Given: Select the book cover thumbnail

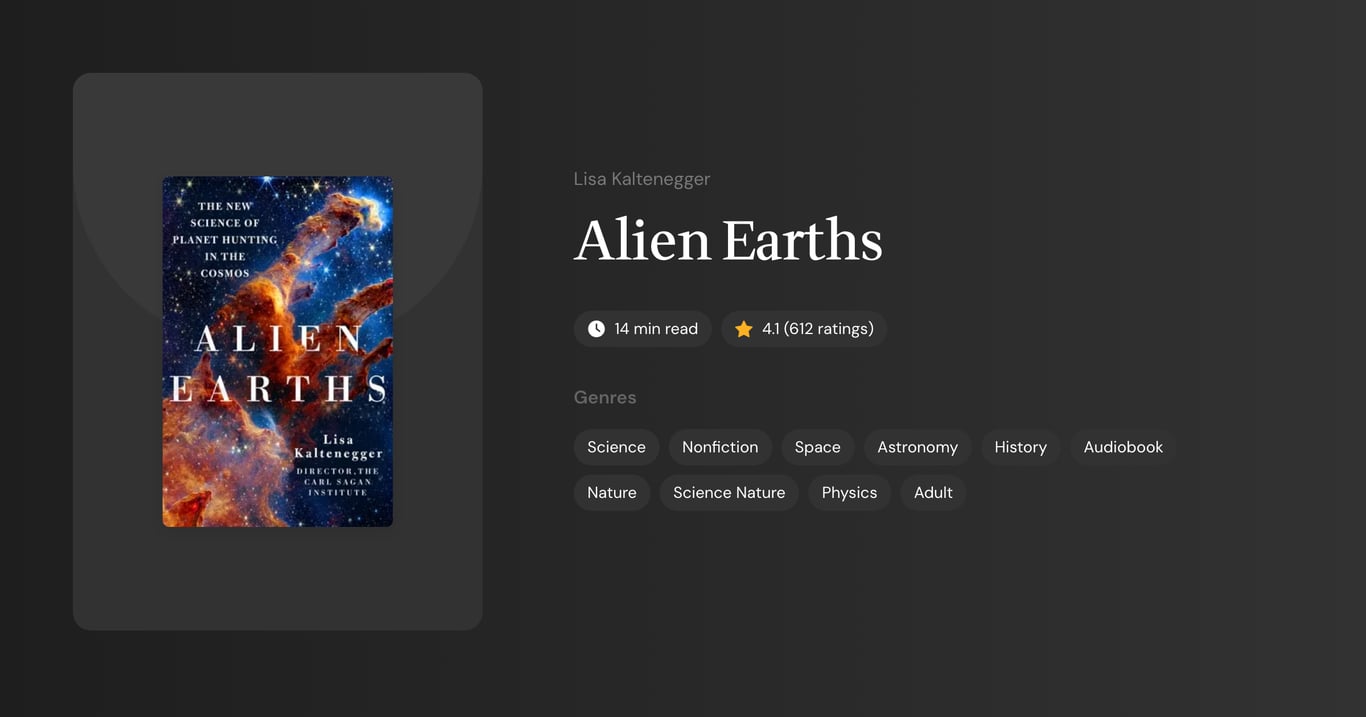Looking at the screenshot, I should click(277, 351).
